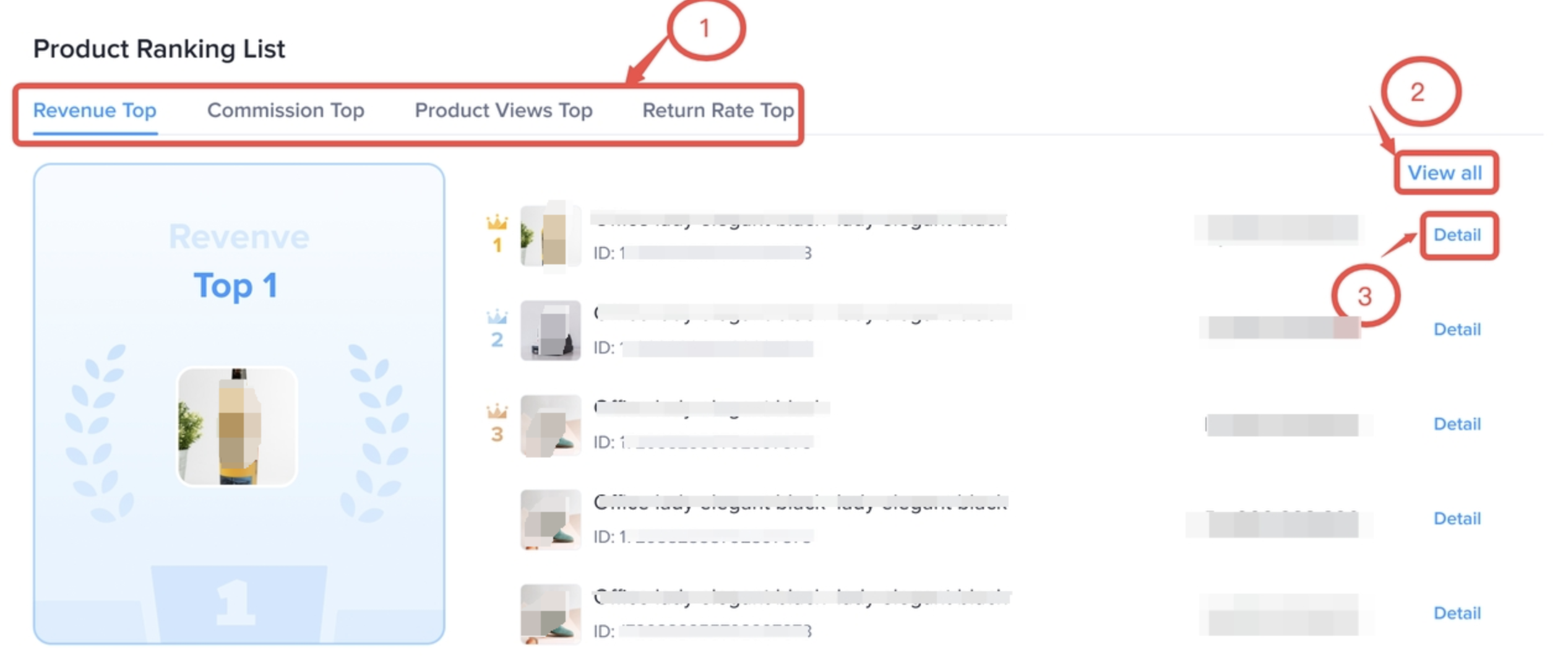Open Detail for the fourth product
The image size is (1568, 671).
click(1457, 519)
